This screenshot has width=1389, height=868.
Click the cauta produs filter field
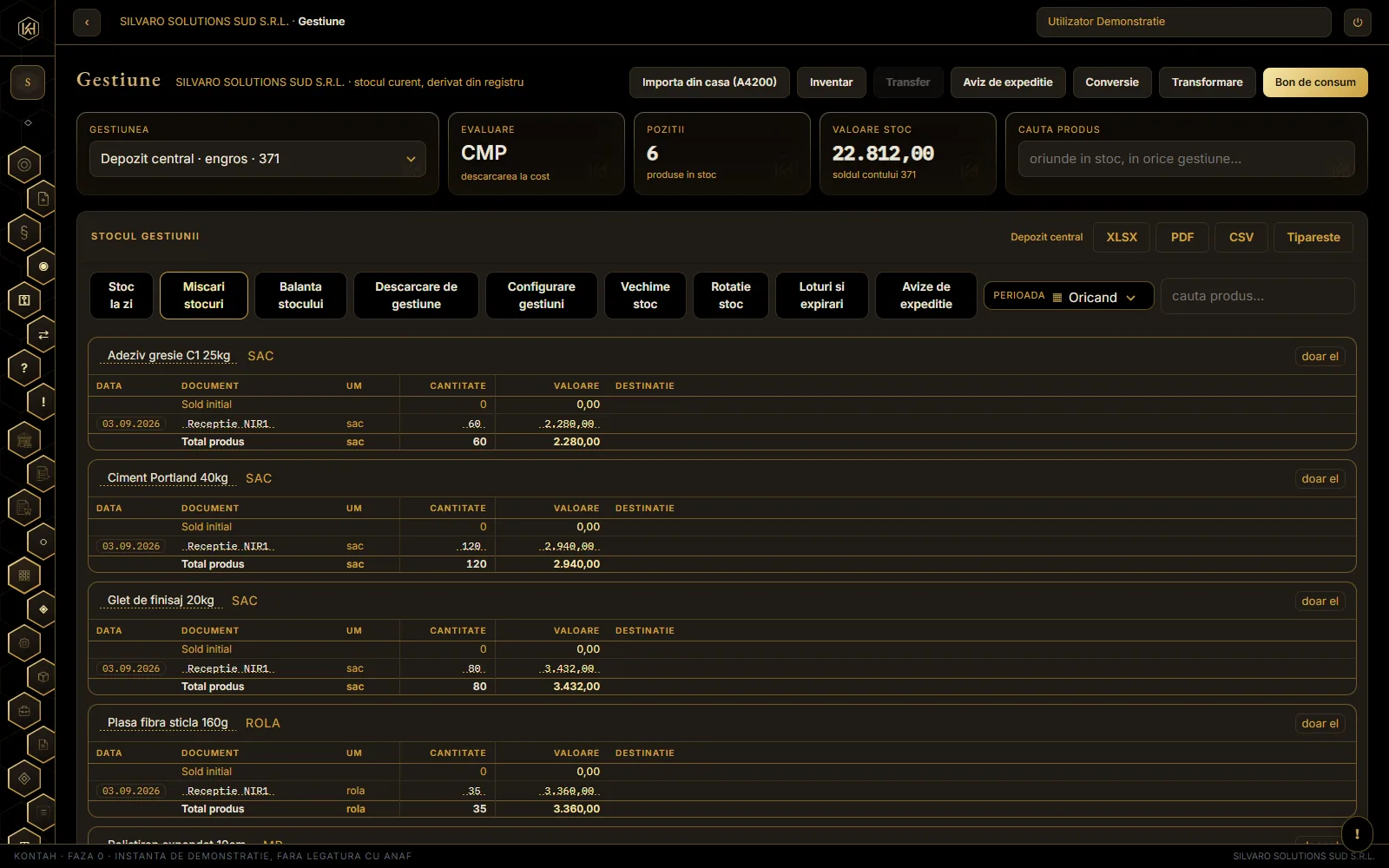(1258, 296)
